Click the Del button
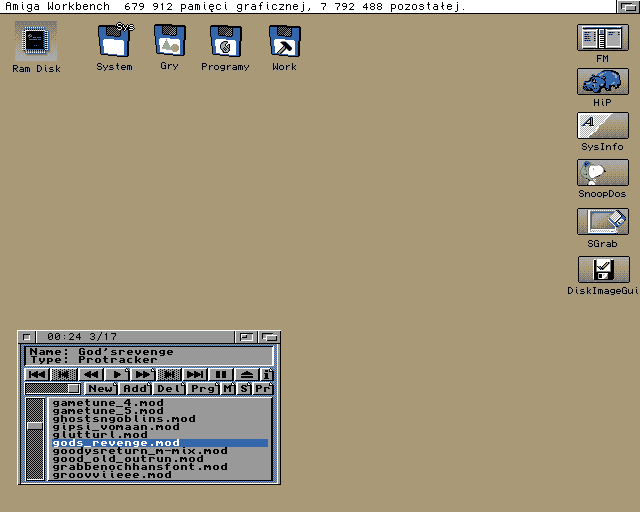The height and width of the screenshot is (512, 640). click(169, 389)
